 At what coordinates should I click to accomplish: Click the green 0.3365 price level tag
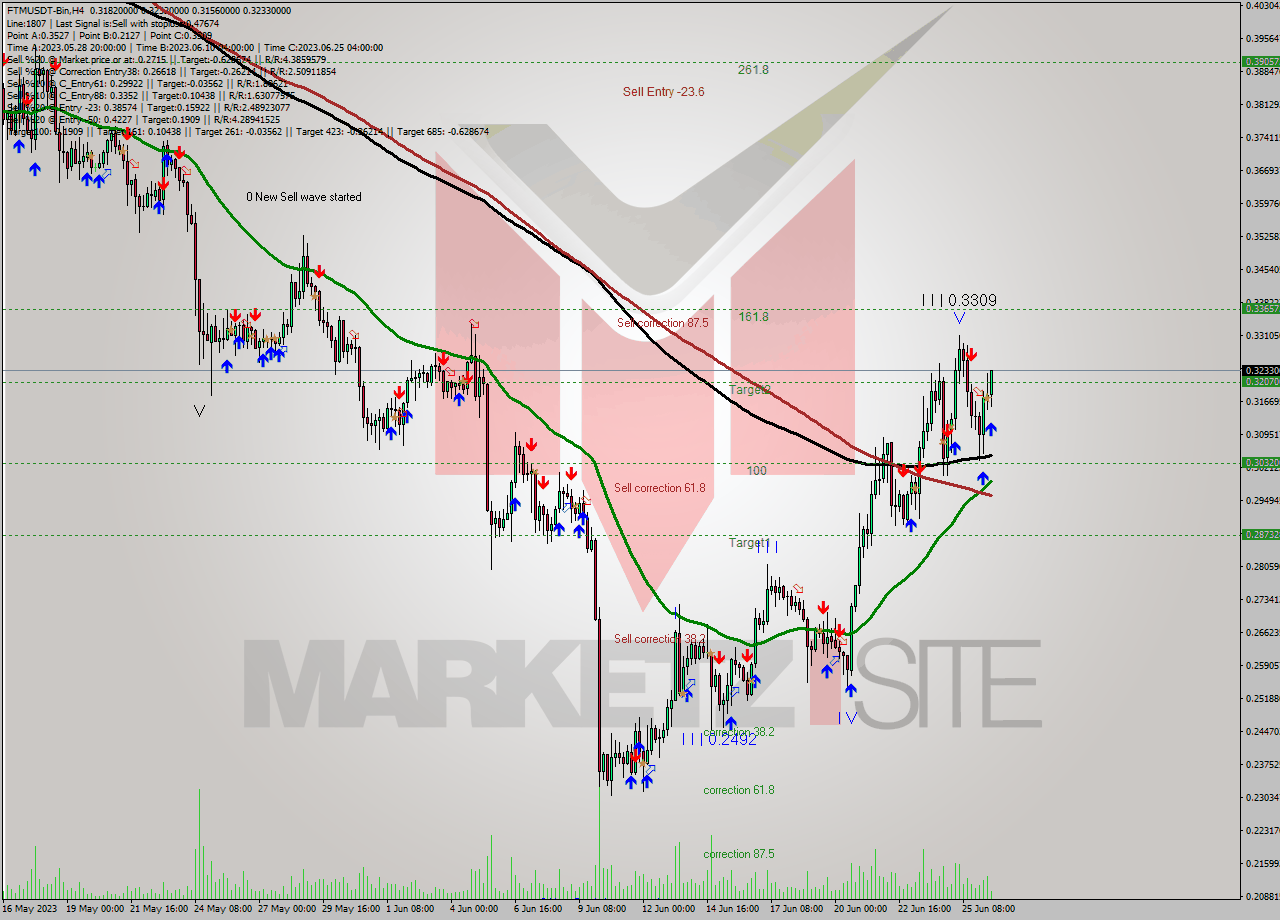click(1260, 309)
